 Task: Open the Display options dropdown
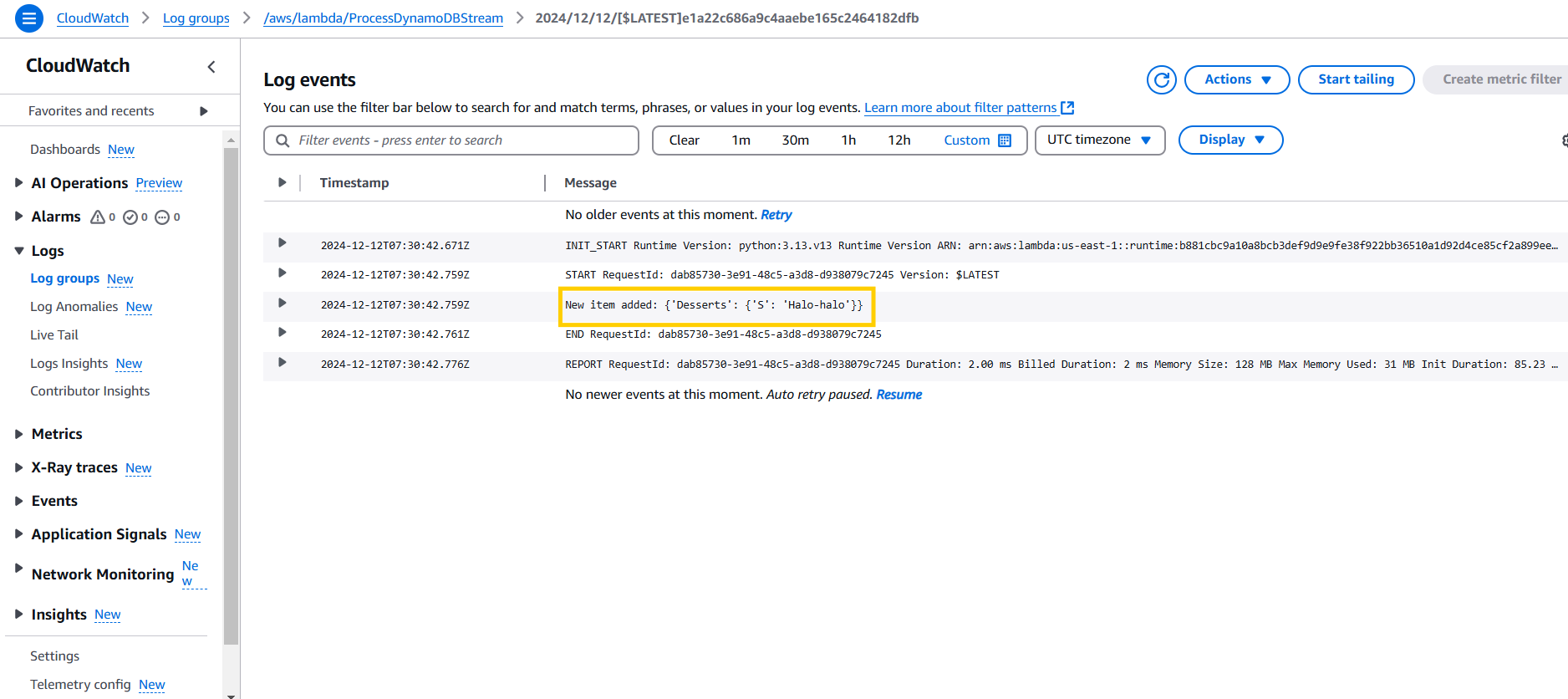(x=1229, y=140)
